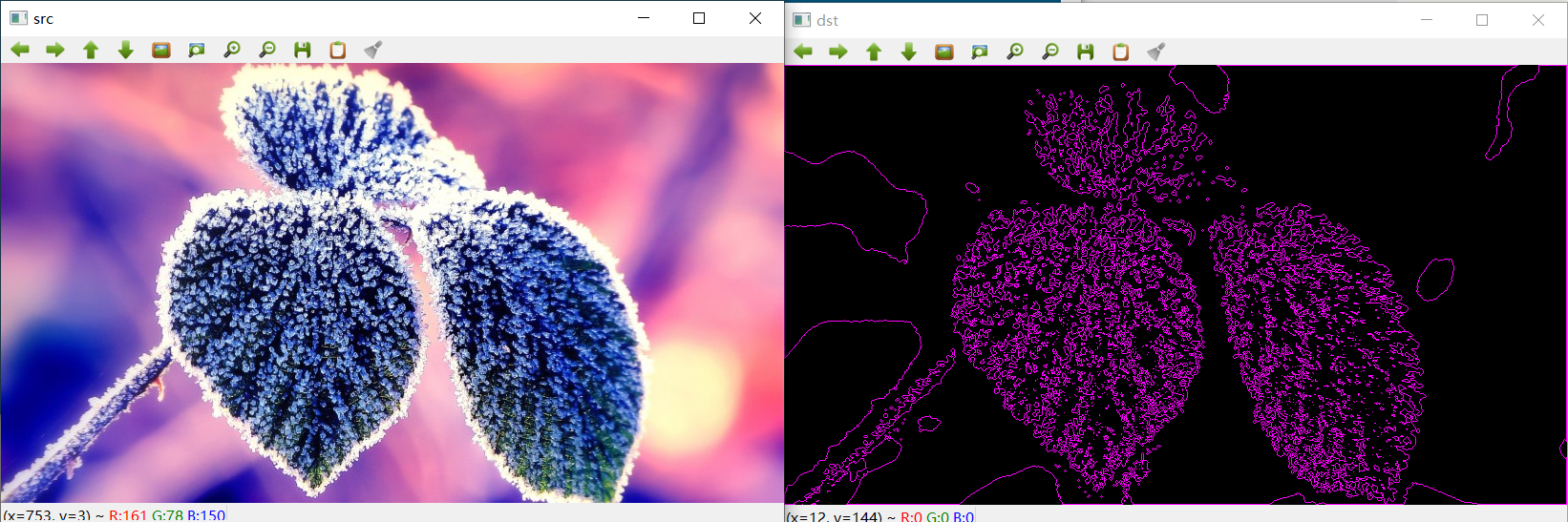Click the 'R:161' value in src status bar
The image size is (1568, 522).
[x=128, y=515]
